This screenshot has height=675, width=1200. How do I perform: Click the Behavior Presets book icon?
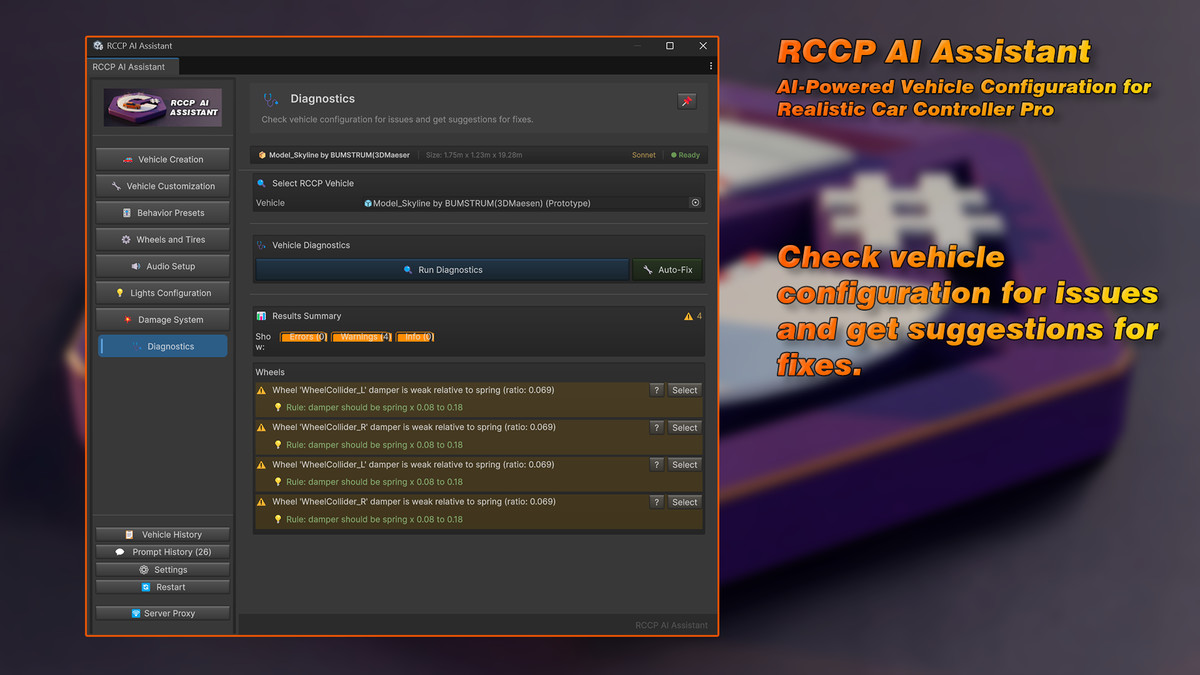click(128, 212)
